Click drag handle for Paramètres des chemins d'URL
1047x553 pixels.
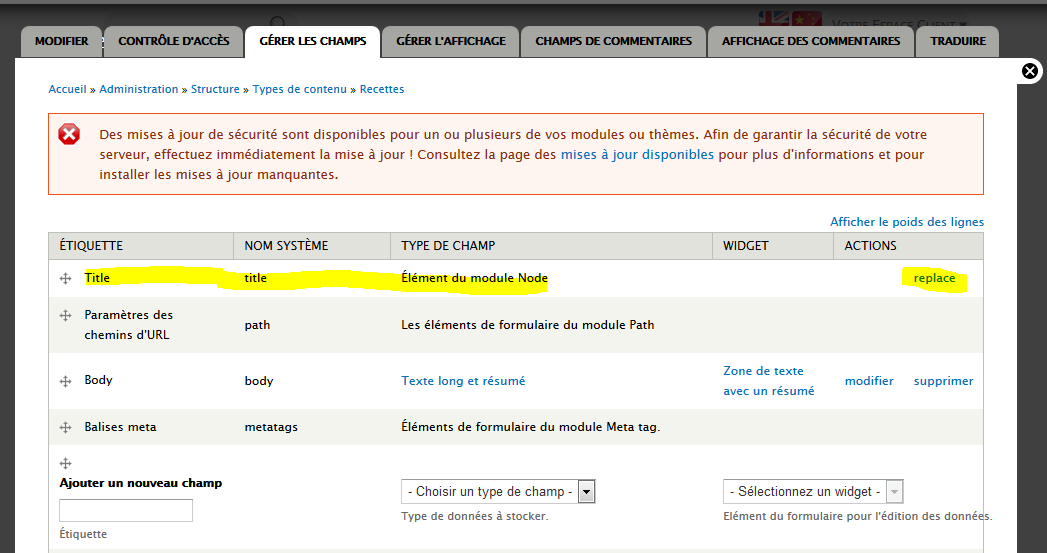click(x=65, y=315)
